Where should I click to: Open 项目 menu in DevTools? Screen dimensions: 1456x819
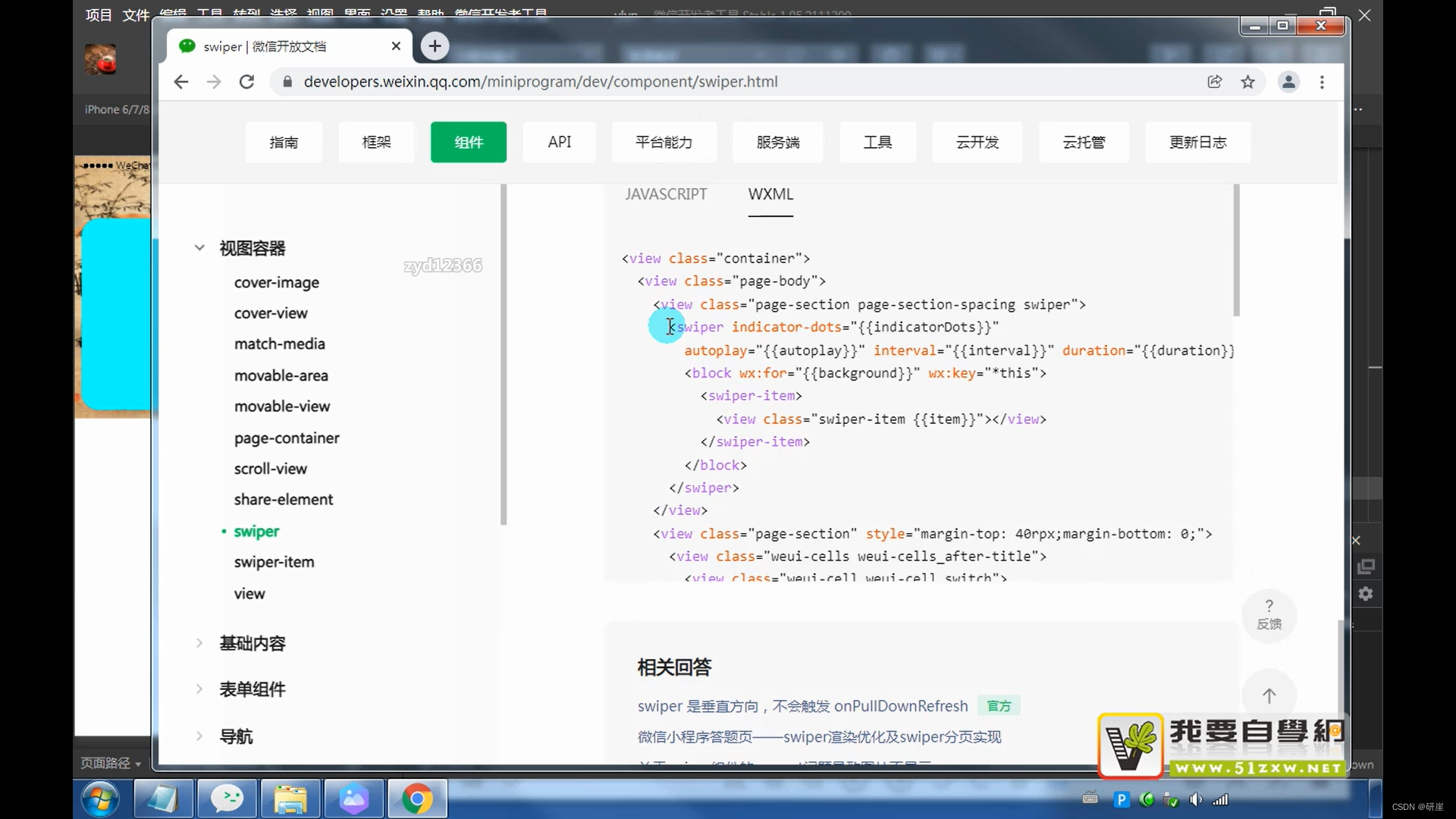coord(98,15)
